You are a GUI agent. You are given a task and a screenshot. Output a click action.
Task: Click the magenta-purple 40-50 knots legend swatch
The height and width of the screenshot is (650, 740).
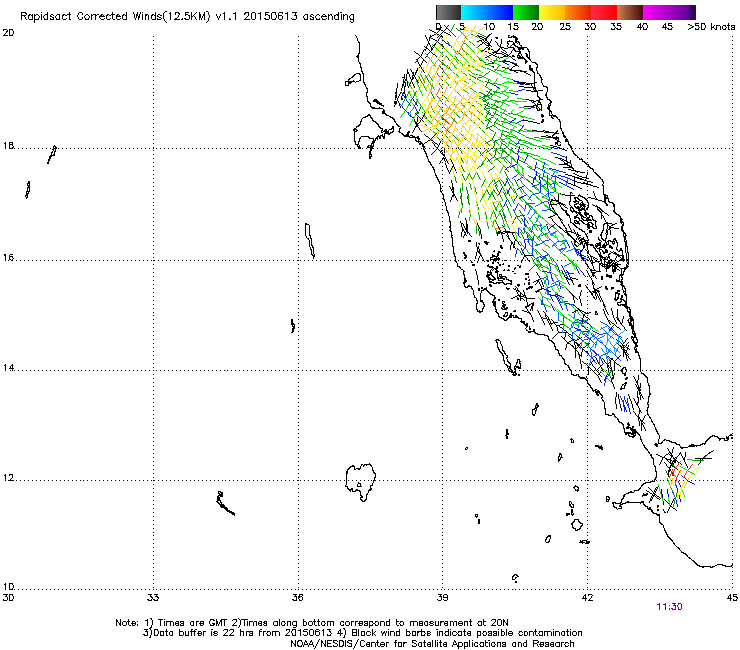pyautogui.click(x=669, y=12)
